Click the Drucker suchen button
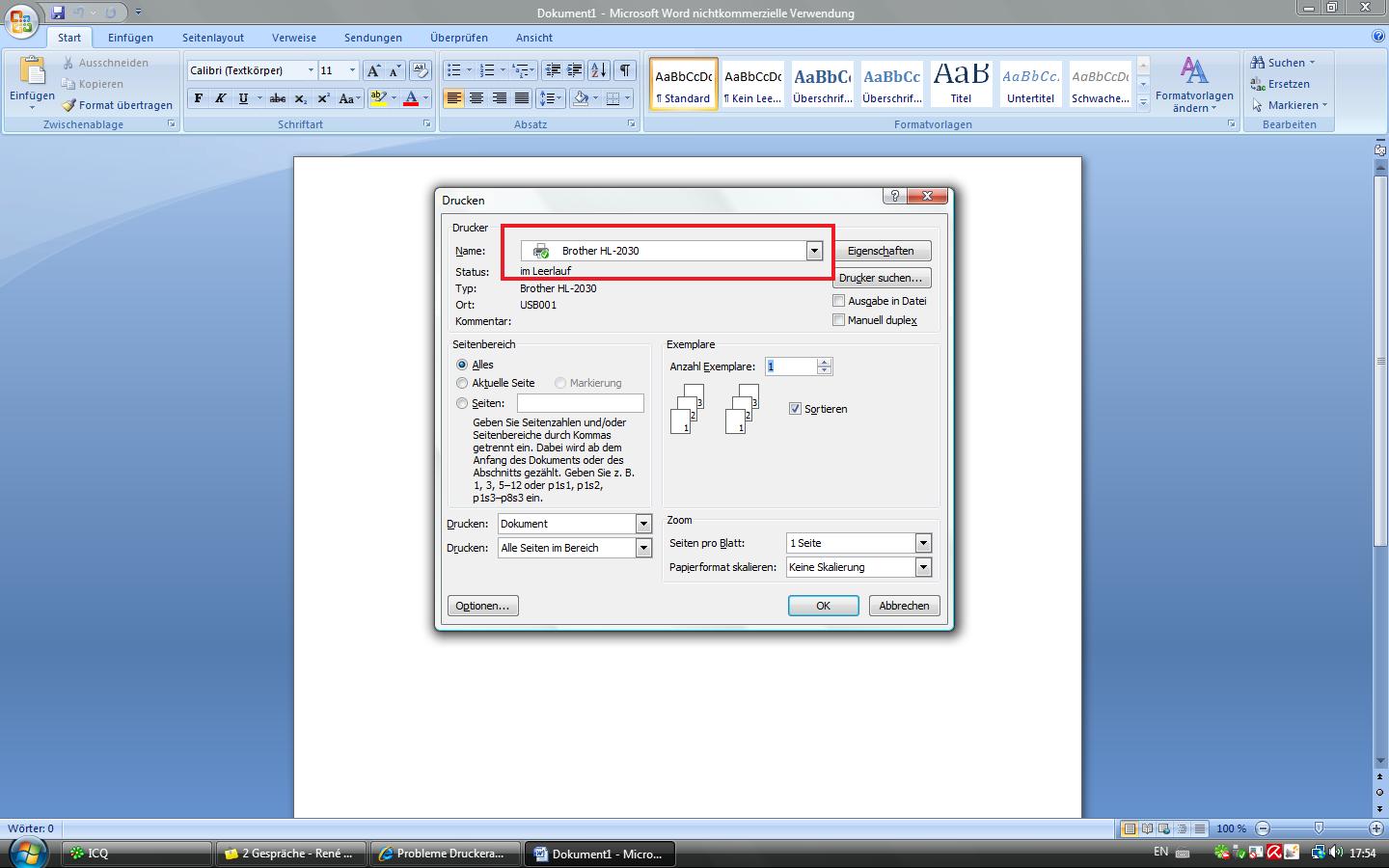1389x868 pixels. tap(881, 278)
